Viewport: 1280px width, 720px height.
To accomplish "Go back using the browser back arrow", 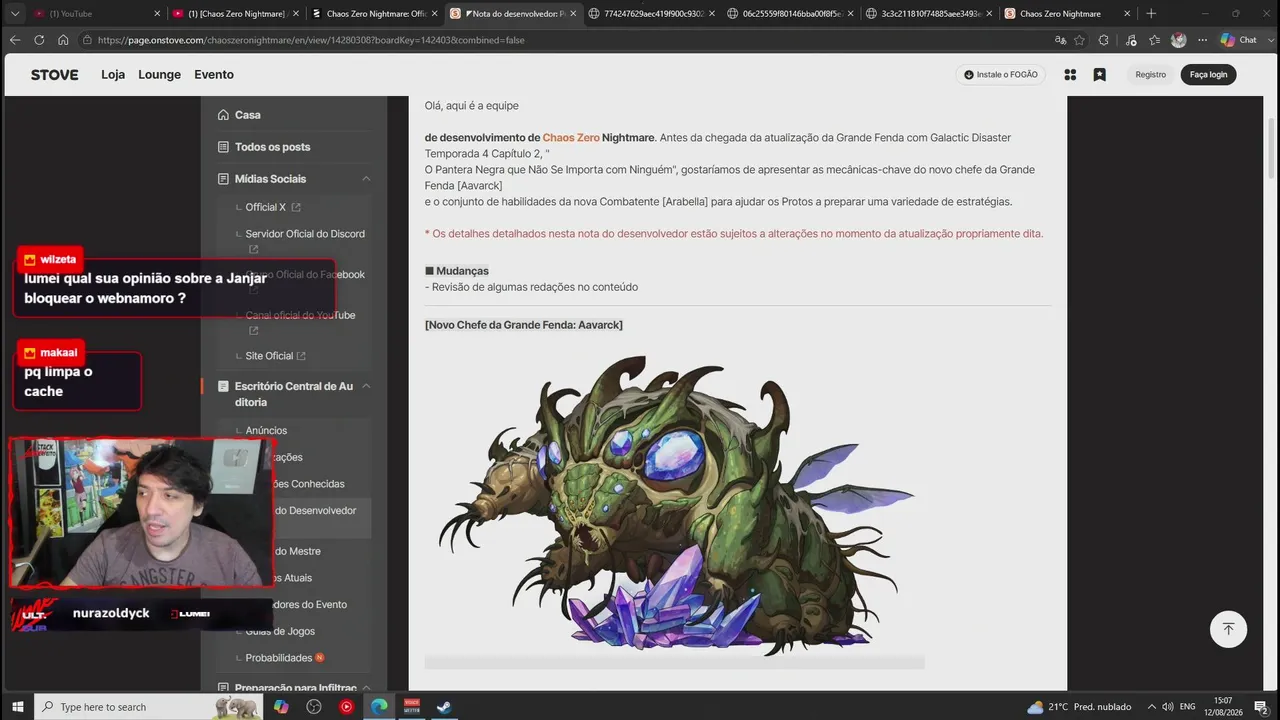I will coord(14,40).
